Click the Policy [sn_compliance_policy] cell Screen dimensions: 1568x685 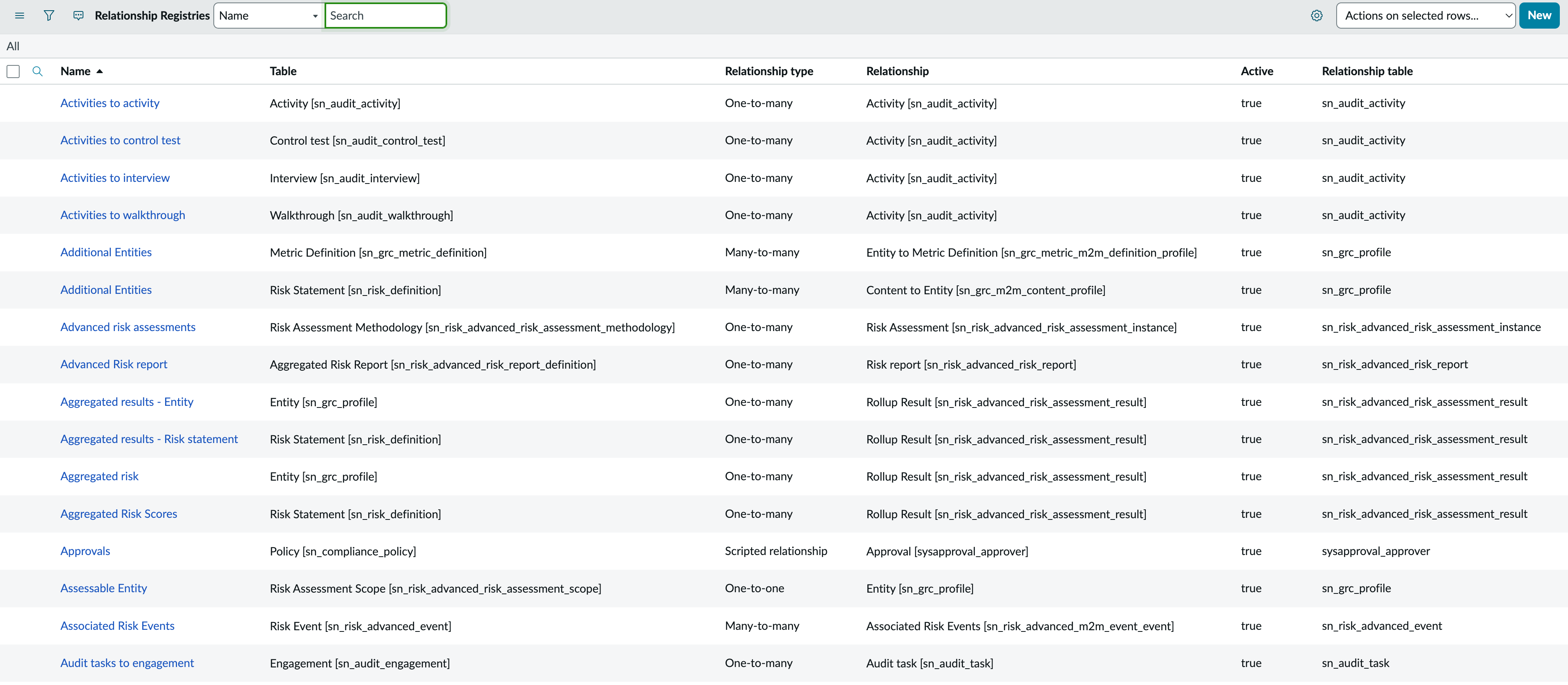[x=343, y=551]
